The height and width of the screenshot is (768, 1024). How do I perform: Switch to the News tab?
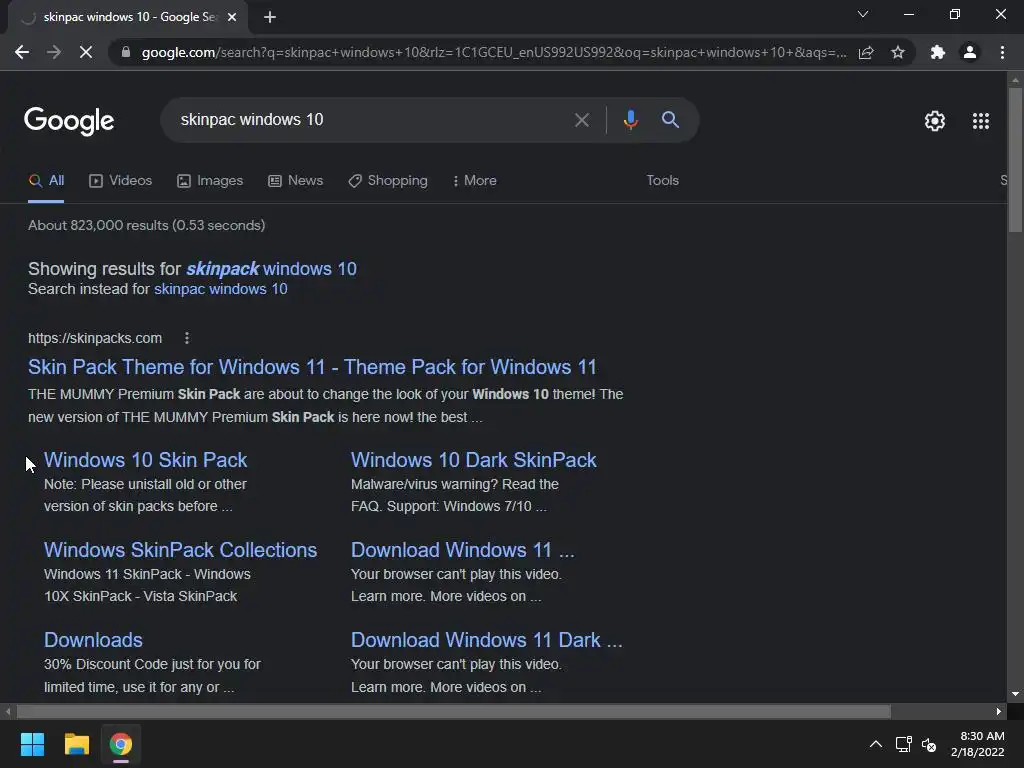point(295,180)
